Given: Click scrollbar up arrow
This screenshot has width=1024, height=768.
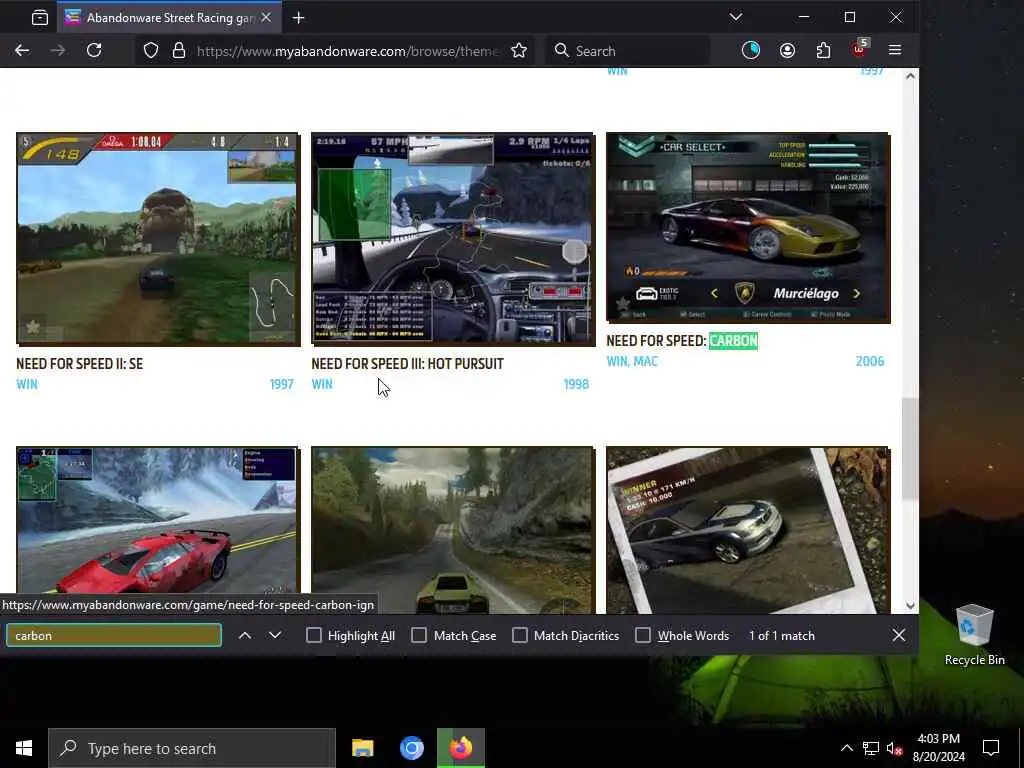Looking at the screenshot, I should 910,76.
